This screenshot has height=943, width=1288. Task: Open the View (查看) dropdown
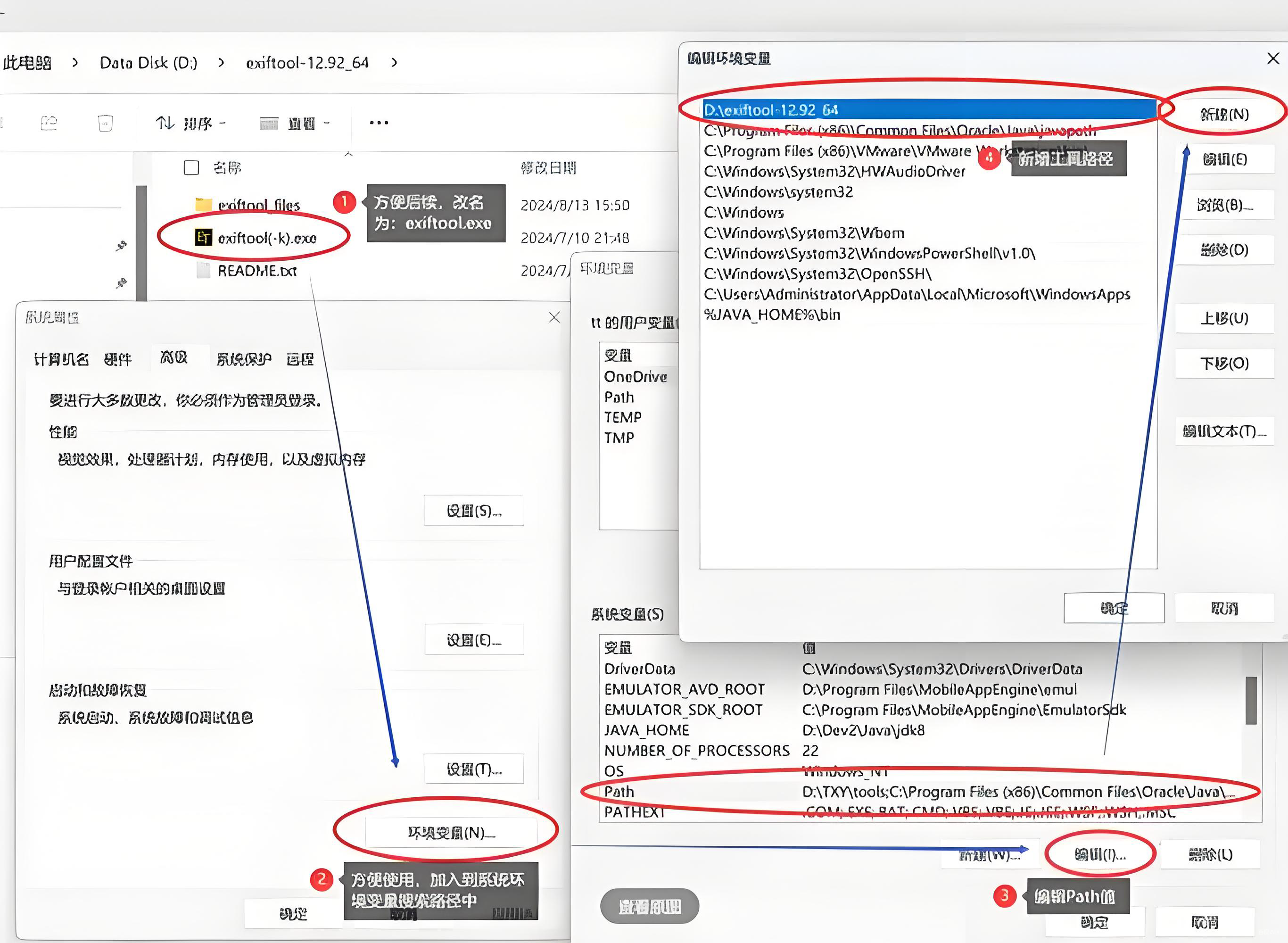295,123
